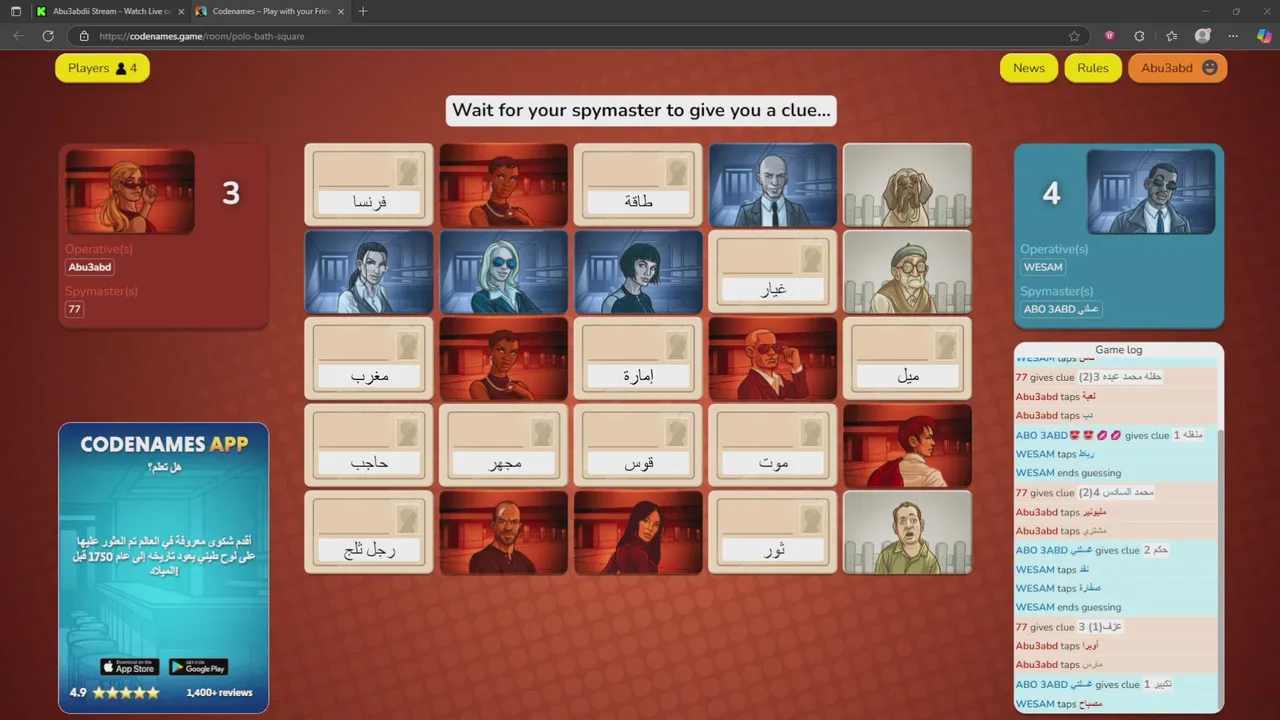Click the agent portrait icon on مجهر card

(542, 433)
